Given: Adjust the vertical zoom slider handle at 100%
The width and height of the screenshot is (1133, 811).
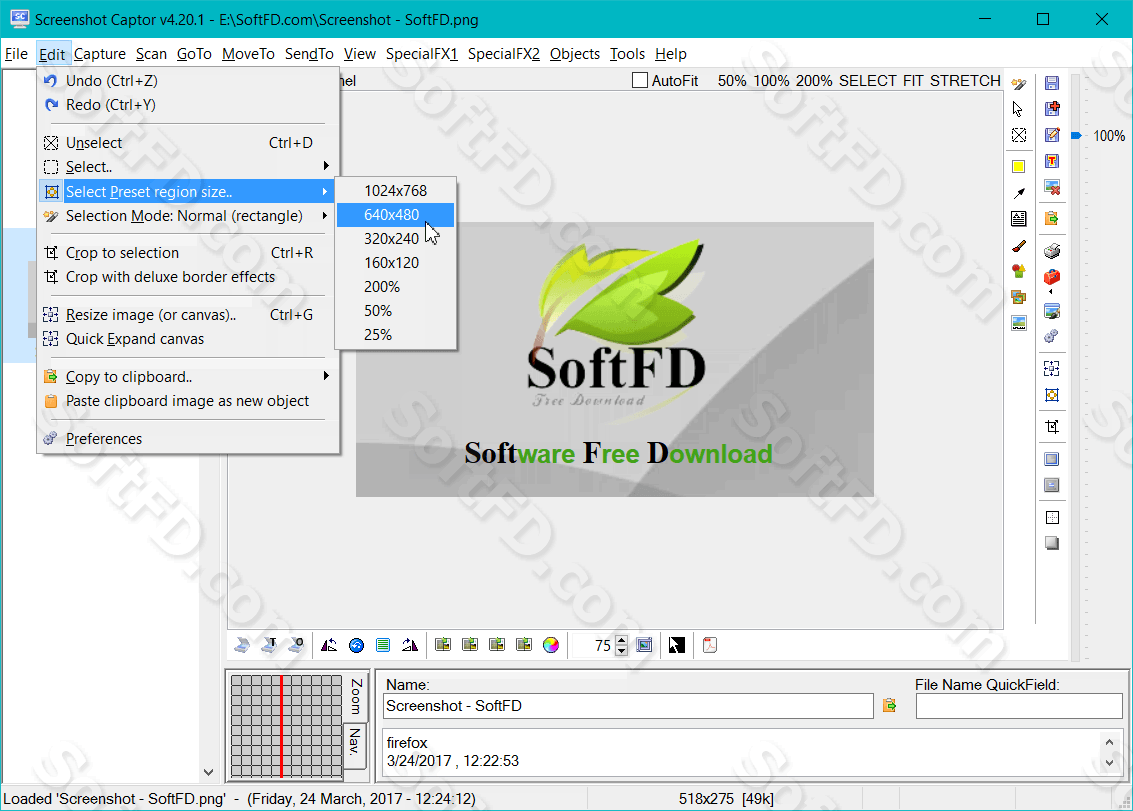Looking at the screenshot, I should point(1076,136).
